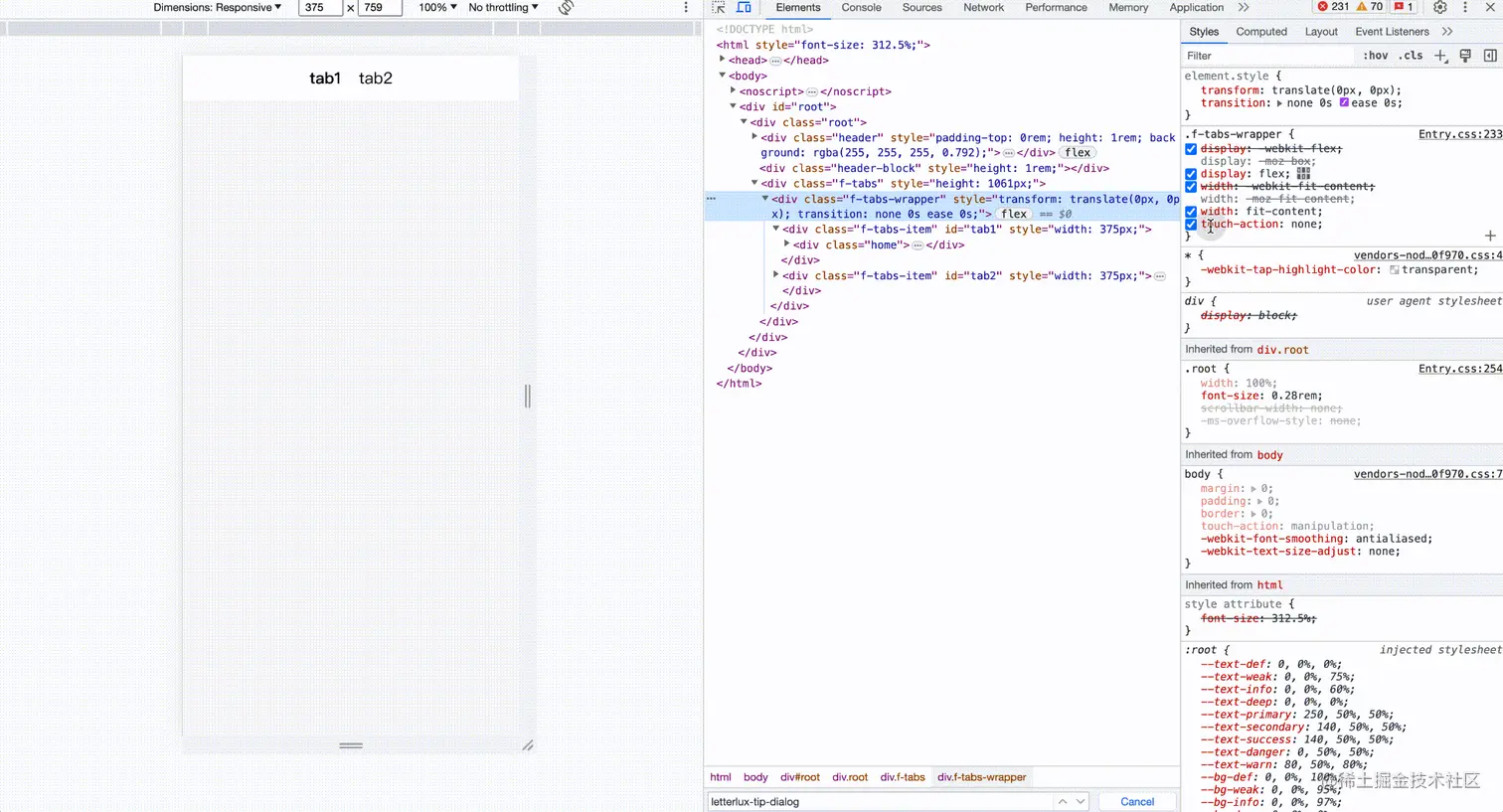Activate the inspect element picker icon
Image resolution: width=1503 pixels, height=812 pixels.
719,7
